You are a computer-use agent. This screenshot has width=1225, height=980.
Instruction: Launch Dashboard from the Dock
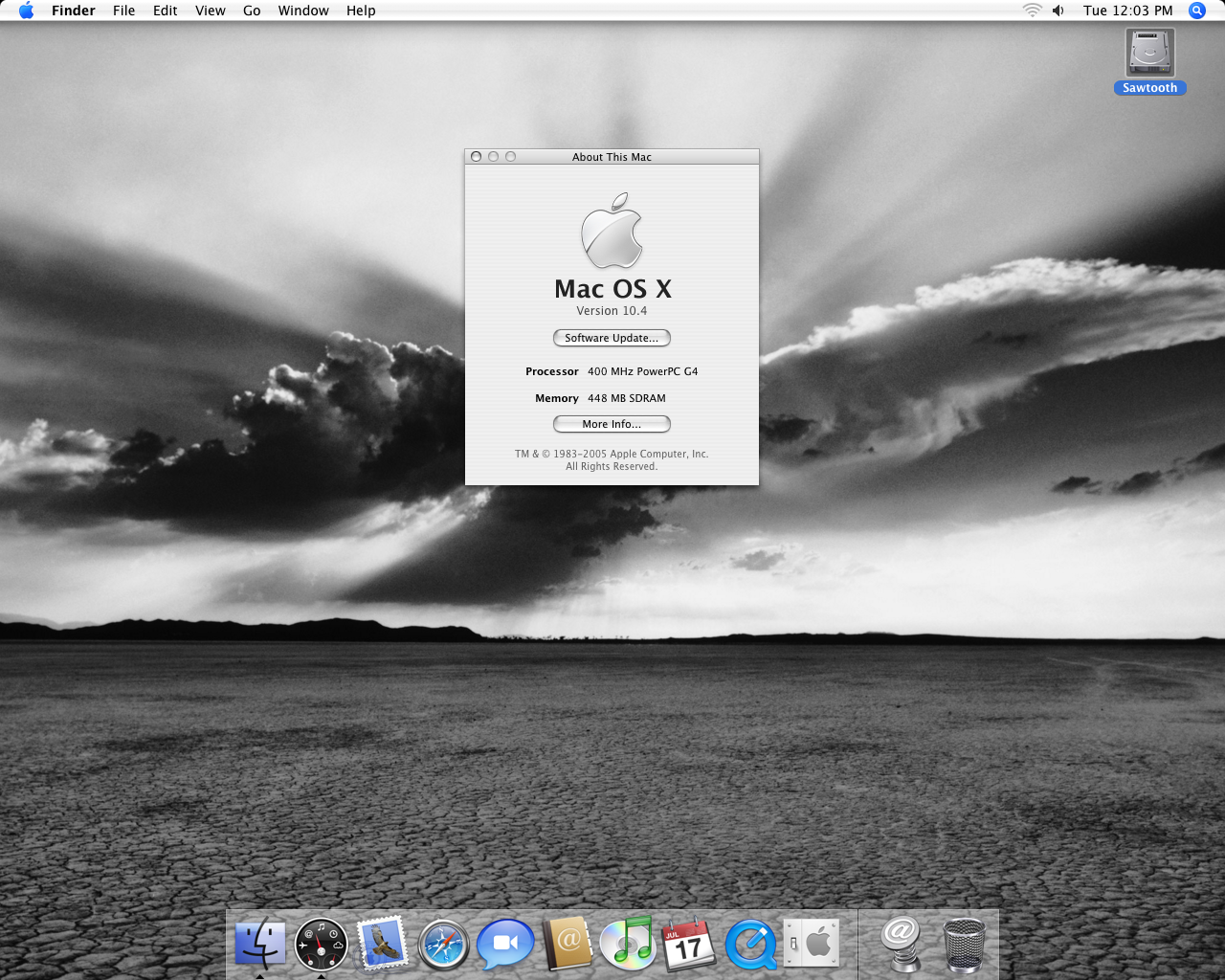[321, 945]
